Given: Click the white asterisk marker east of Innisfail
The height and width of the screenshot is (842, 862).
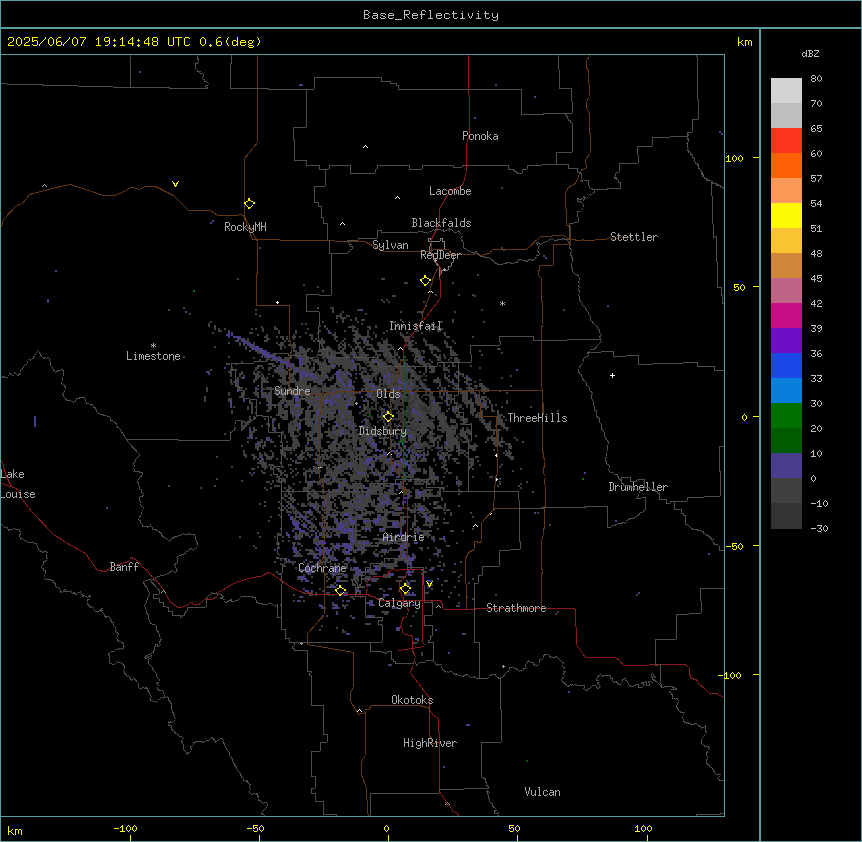Looking at the screenshot, I should (502, 304).
